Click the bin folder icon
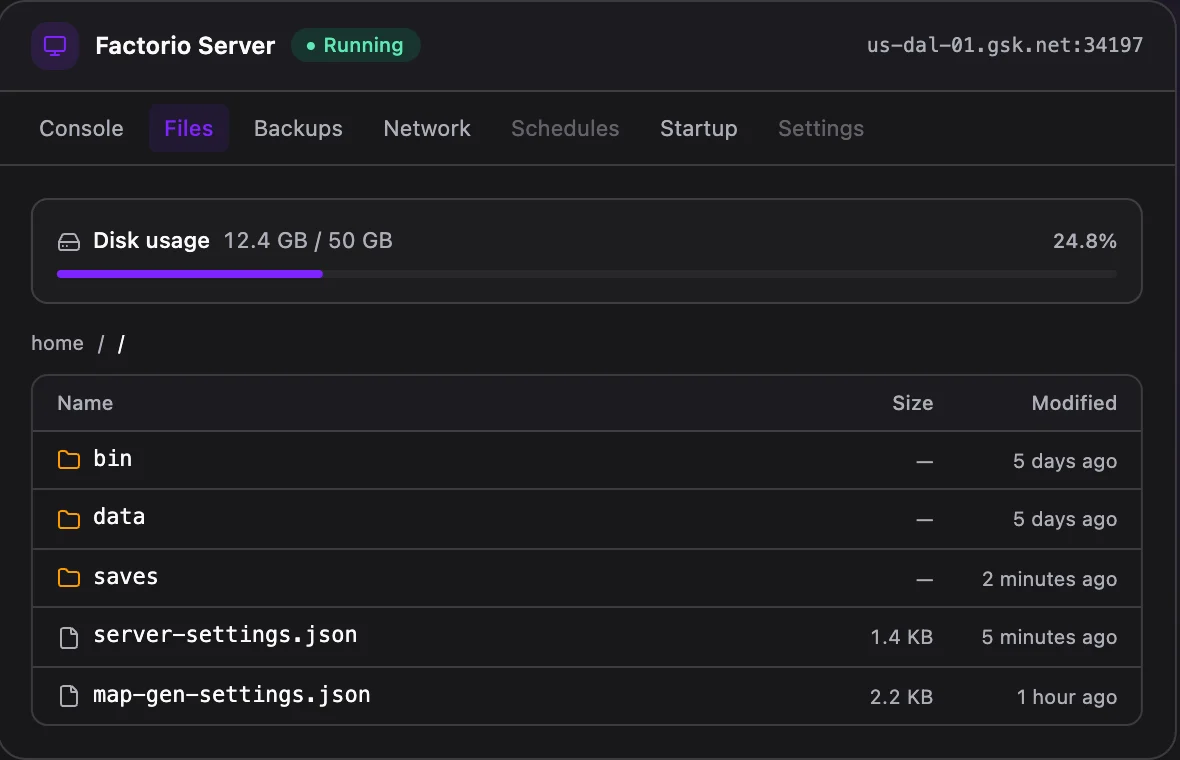 click(69, 459)
